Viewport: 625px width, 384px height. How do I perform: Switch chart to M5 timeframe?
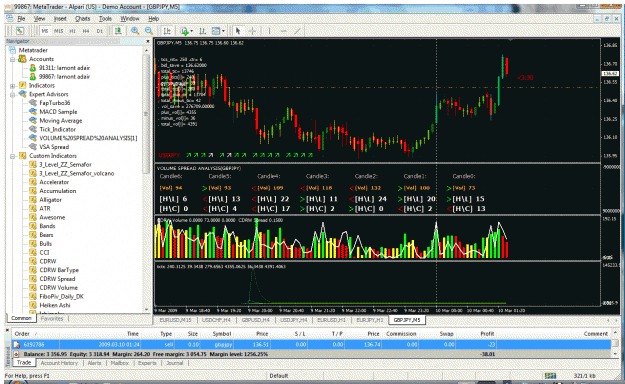(x=45, y=31)
